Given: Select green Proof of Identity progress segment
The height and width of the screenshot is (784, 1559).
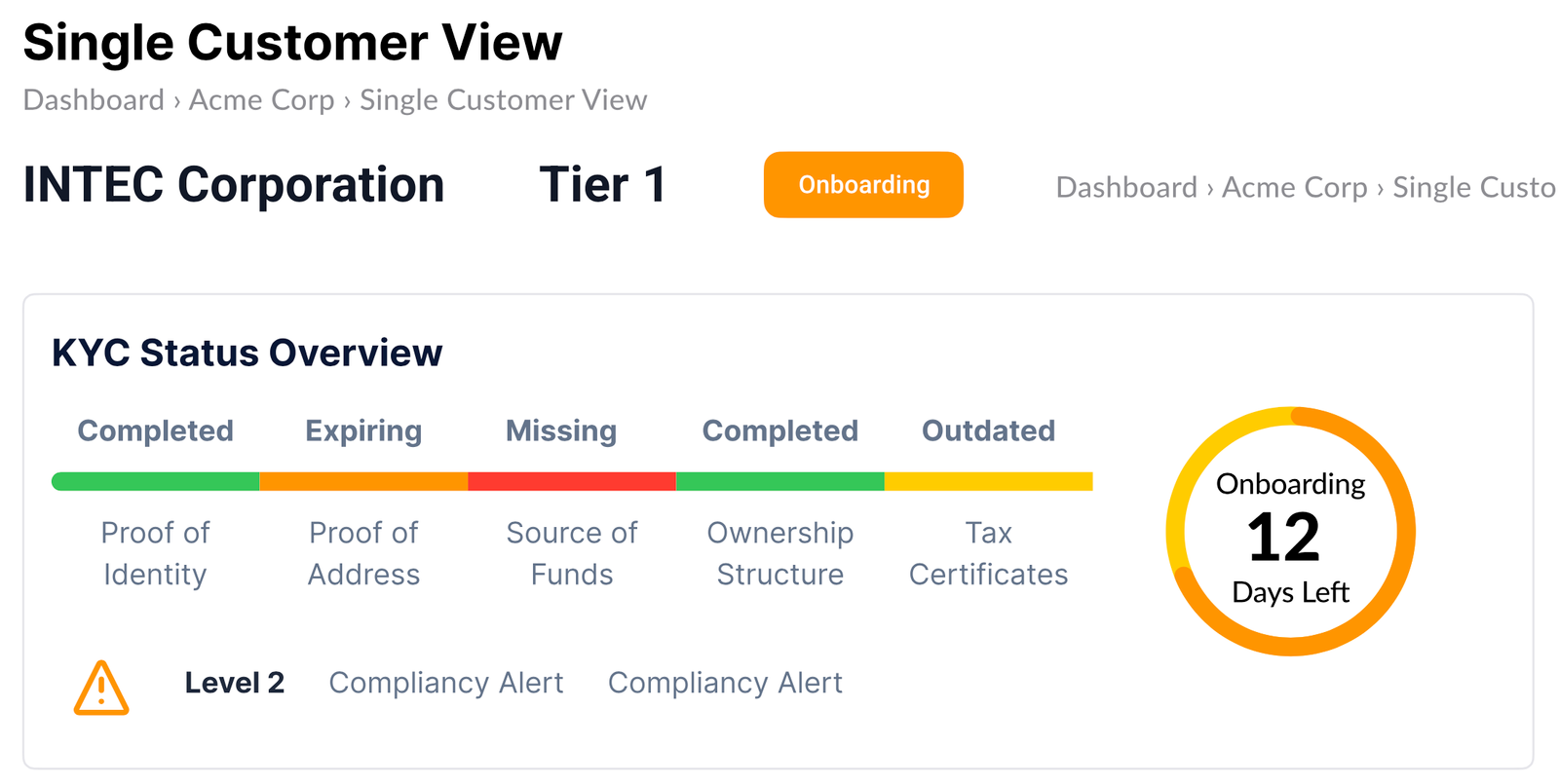Looking at the screenshot, I should click(156, 481).
